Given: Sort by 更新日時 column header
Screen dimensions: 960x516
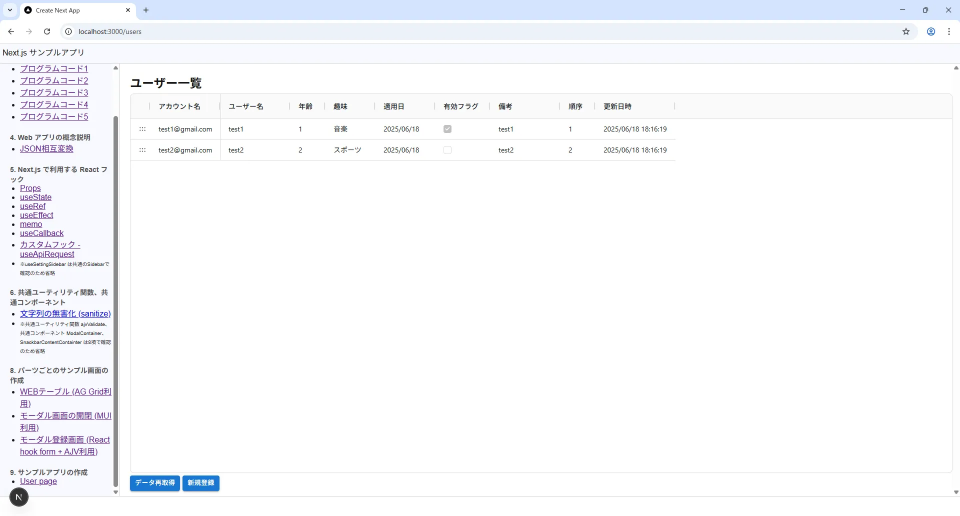Looking at the screenshot, I should [x=617, y=107].
